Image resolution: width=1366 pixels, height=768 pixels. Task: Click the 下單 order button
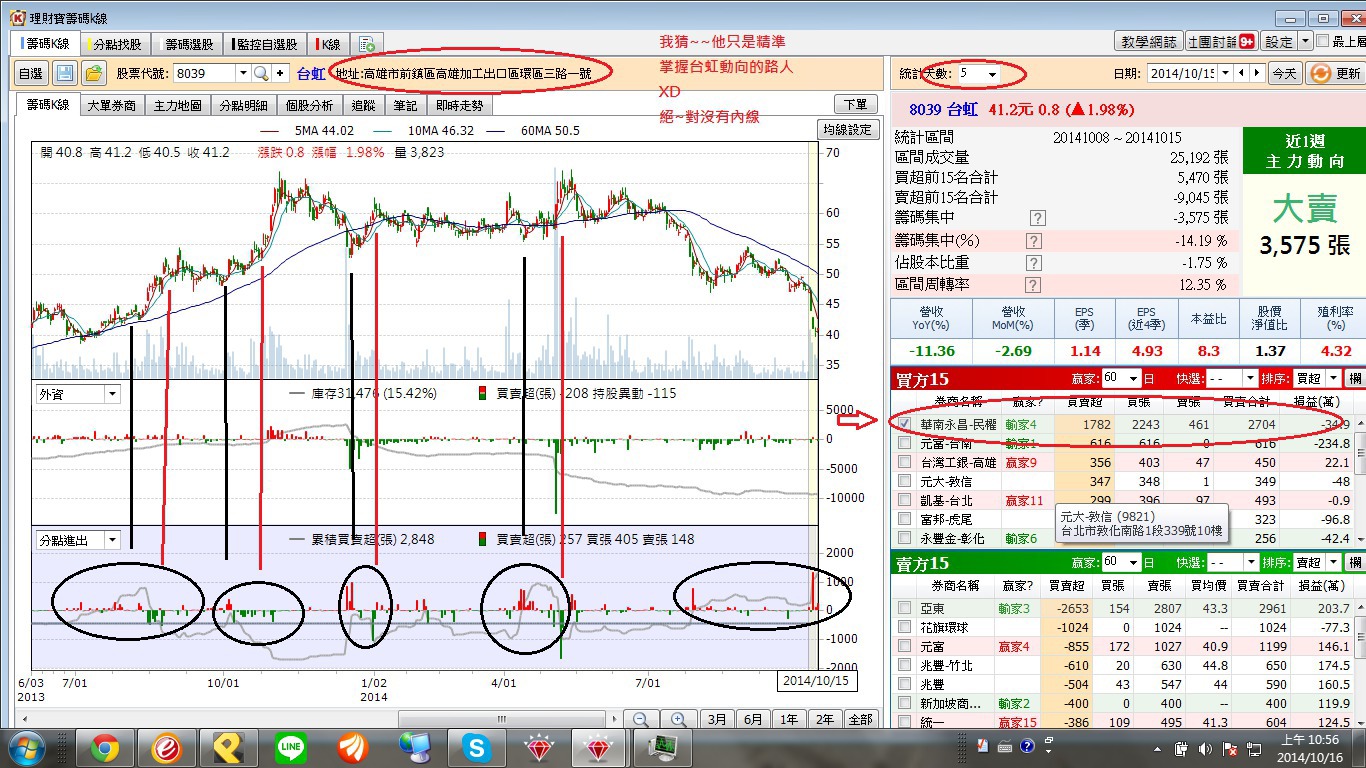(856, 105)
